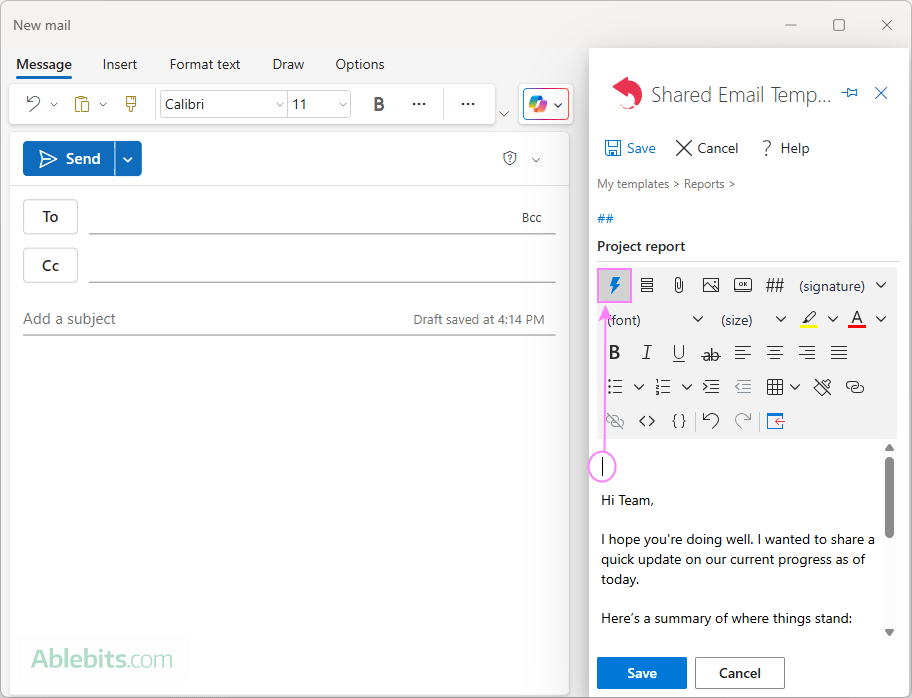Click the blue Save button at bottom
The height and width of the screenshot is (698, 912).
tap(642, 673)
